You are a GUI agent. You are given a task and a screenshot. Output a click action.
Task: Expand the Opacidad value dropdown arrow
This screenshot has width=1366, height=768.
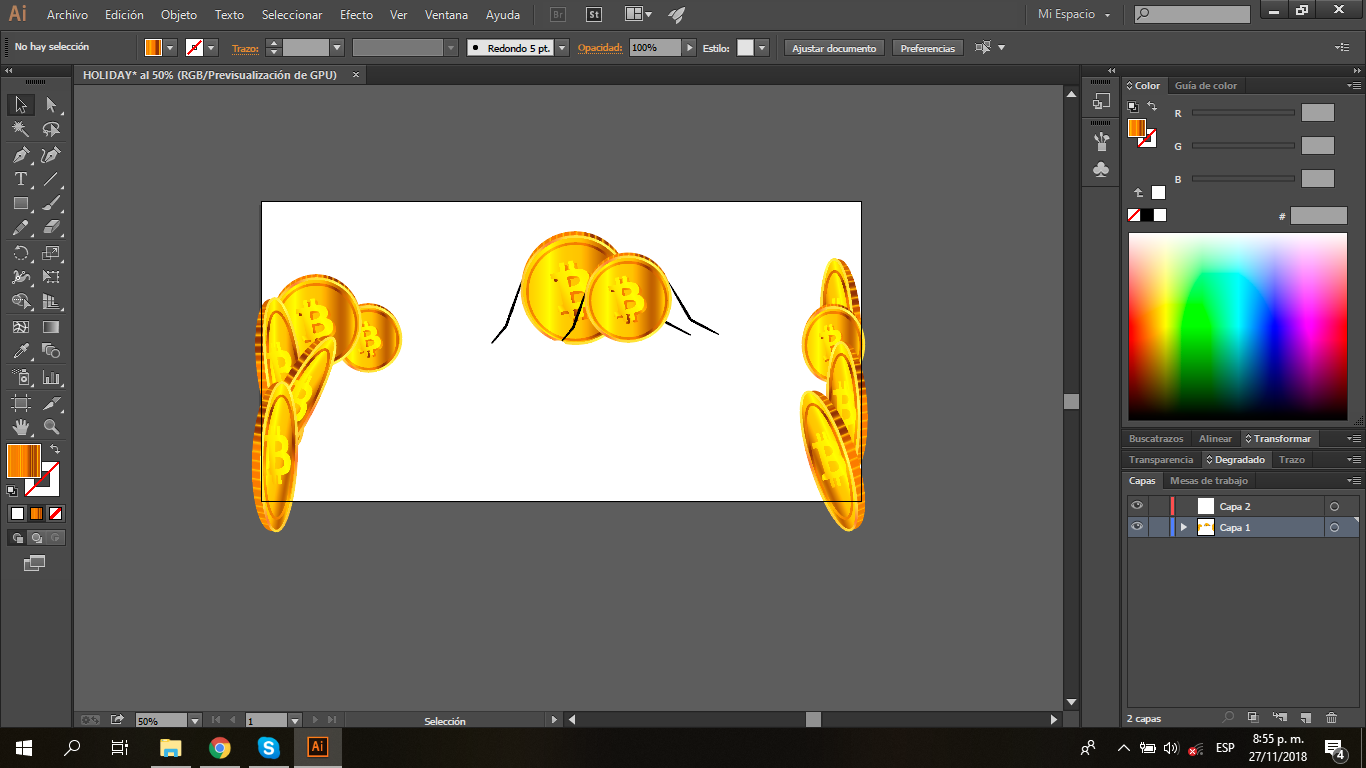click(689, 48)
